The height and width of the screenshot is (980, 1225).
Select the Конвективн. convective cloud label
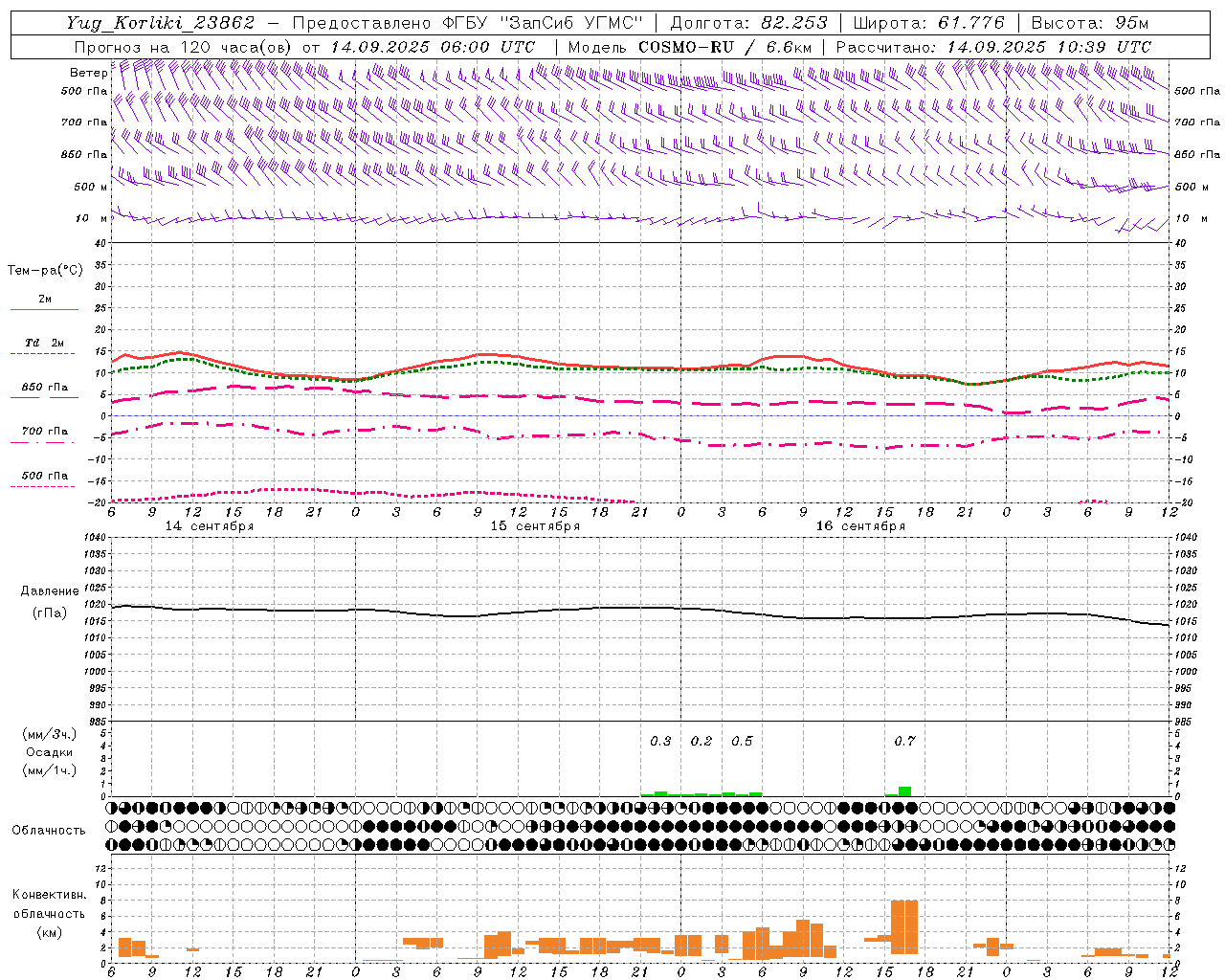[x=49, y=895]
